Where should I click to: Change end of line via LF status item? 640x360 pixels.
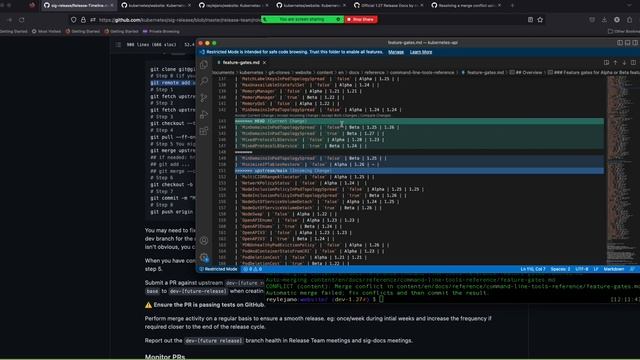point(596,269)
